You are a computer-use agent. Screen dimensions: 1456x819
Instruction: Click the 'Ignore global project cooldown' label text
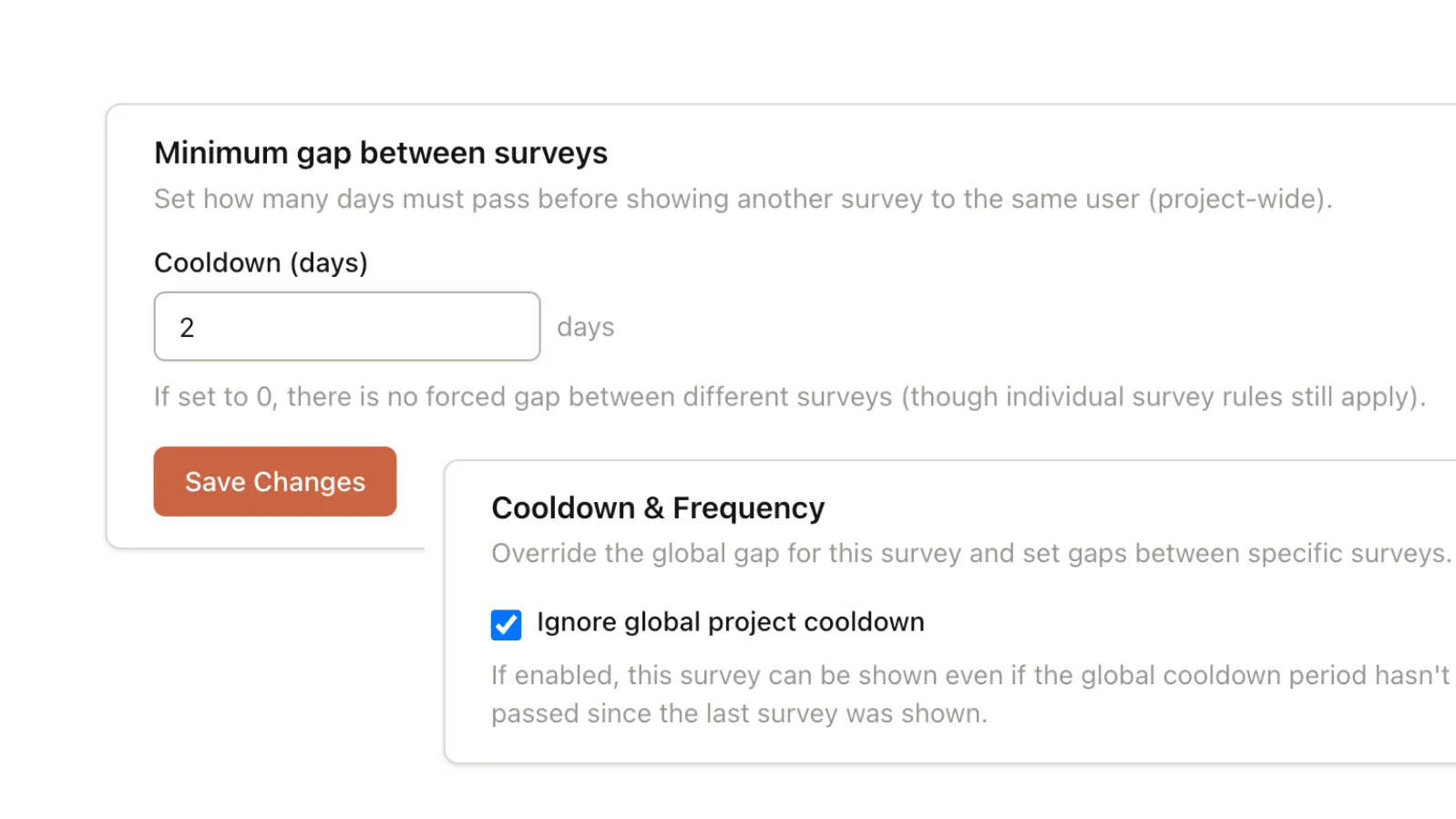pos(730,622)
